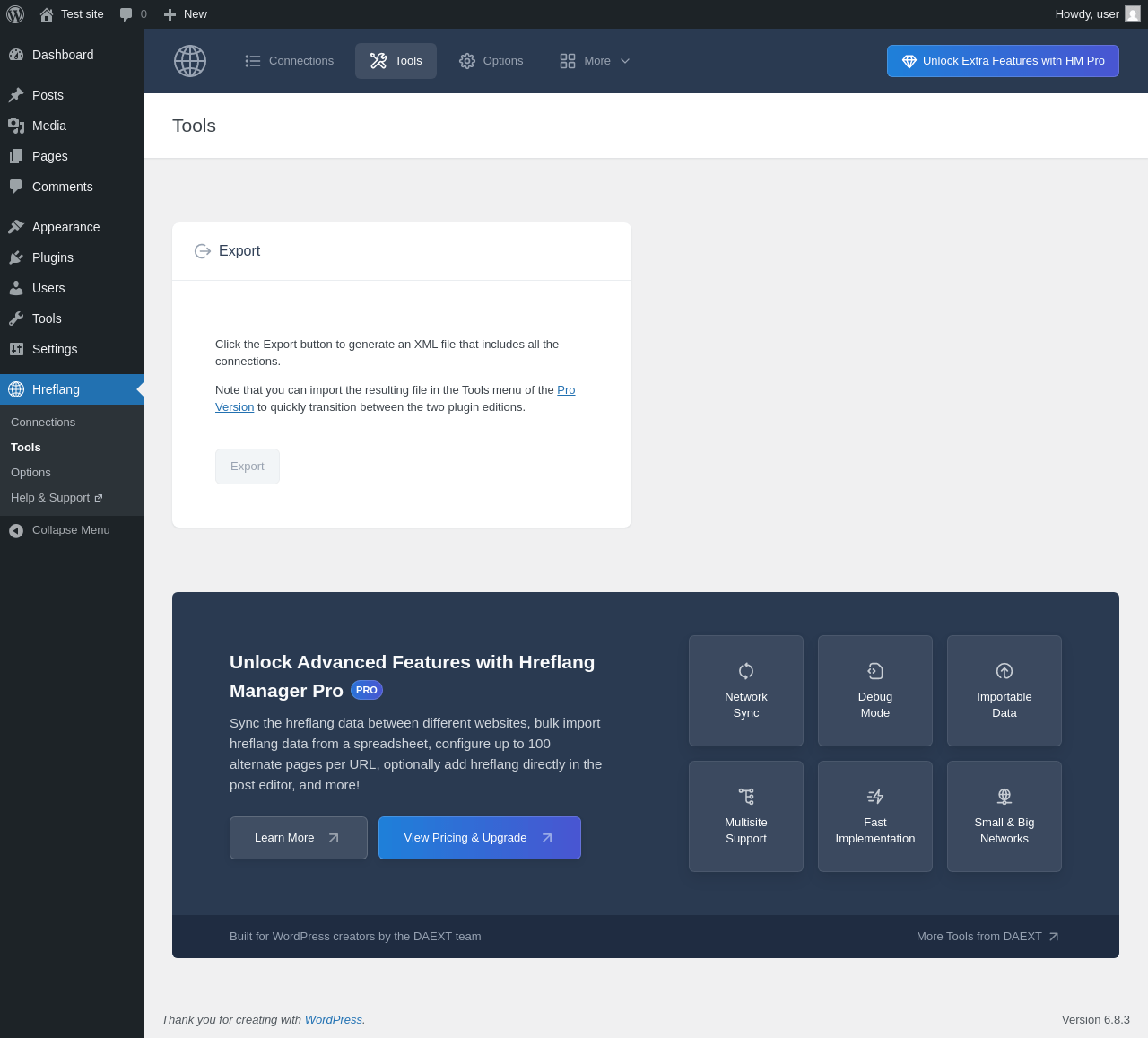Click the Version 6.8.3 text
This screenshot has width=1148, height=1038.
pyautogui.click(x=1096, y=1020)
